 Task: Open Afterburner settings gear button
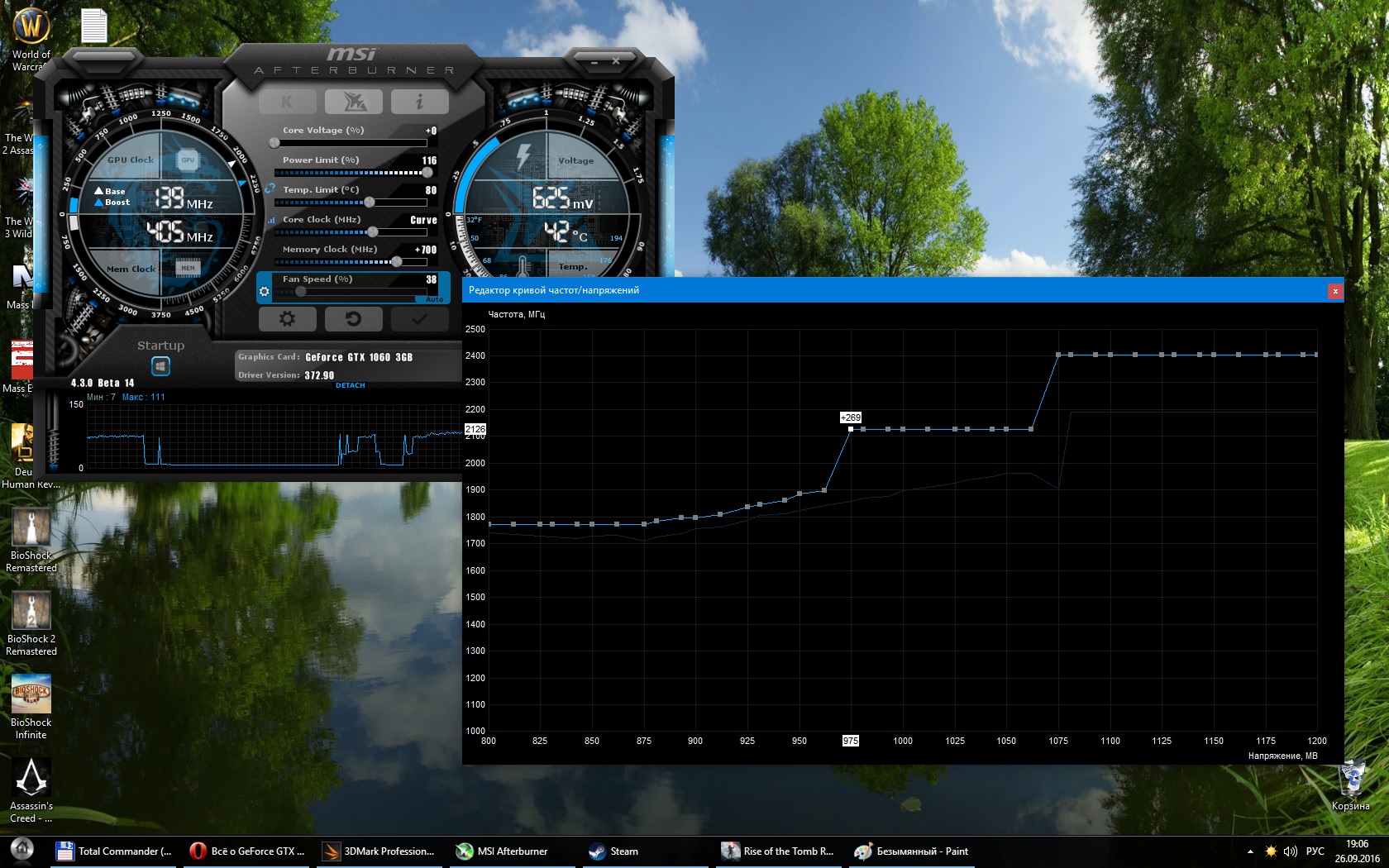click(x=287, y=318)
